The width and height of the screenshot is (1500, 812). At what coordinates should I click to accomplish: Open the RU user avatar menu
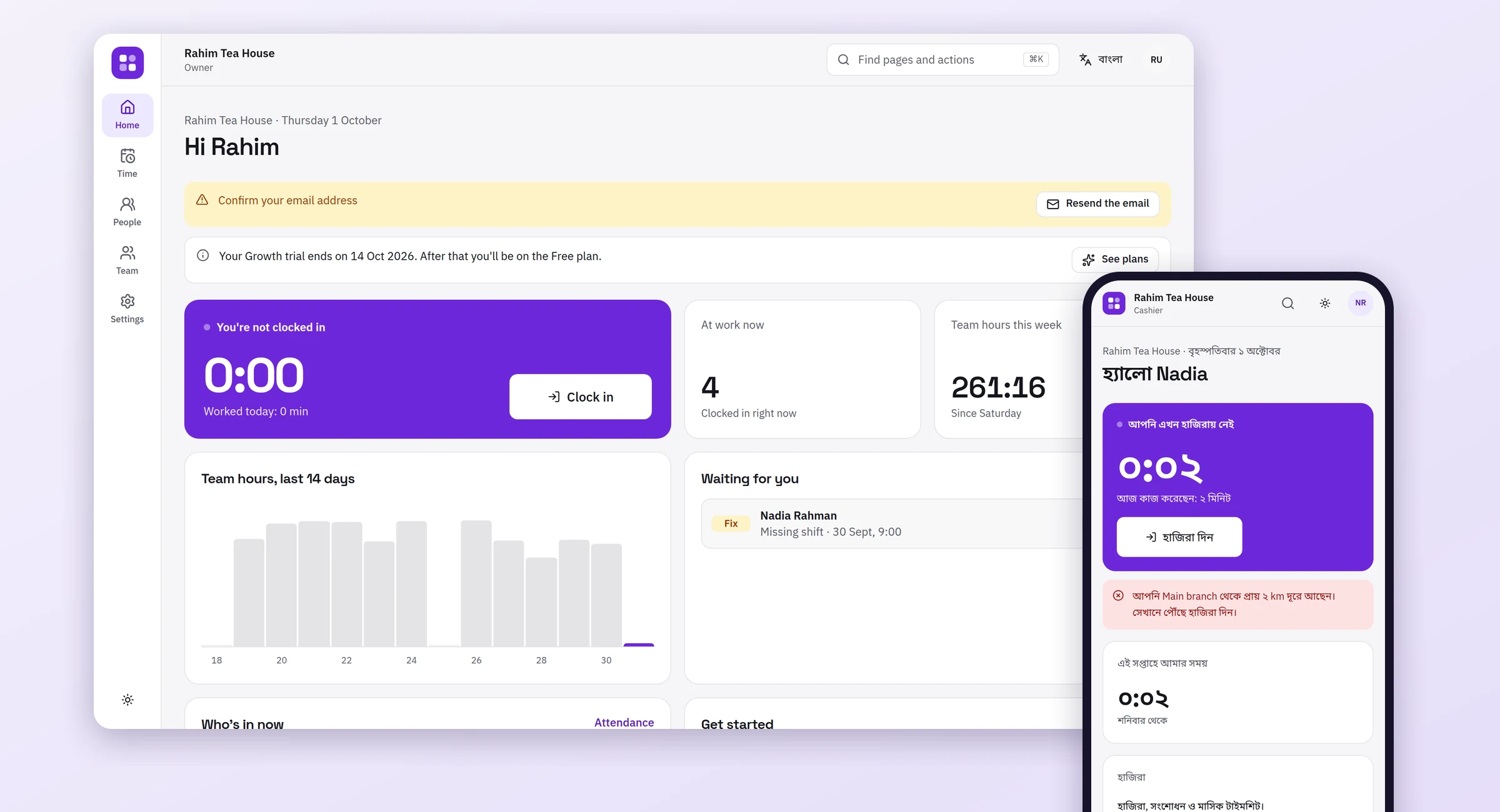(x=1156, y=59)
